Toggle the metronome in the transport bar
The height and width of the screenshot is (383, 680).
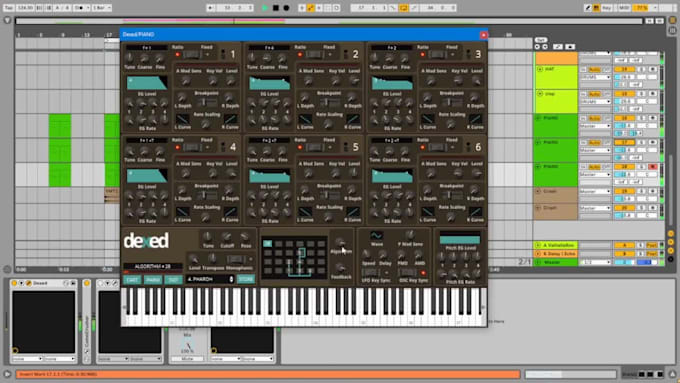[x=80, y=8]
